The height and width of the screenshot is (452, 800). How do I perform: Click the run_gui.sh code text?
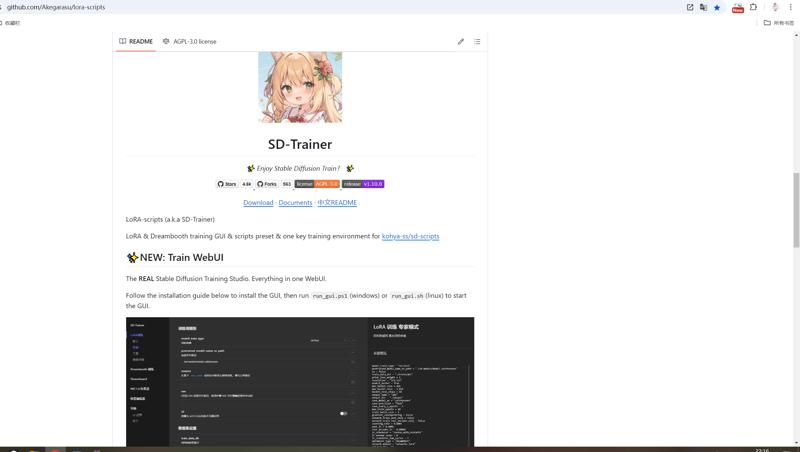pos(407,296)
